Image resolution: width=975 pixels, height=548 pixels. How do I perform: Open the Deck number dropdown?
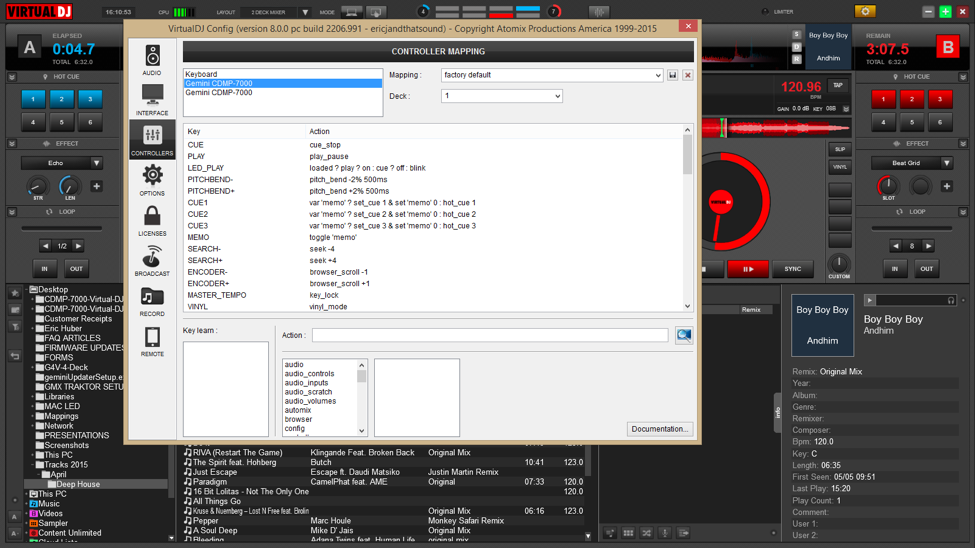pos(501,96)
